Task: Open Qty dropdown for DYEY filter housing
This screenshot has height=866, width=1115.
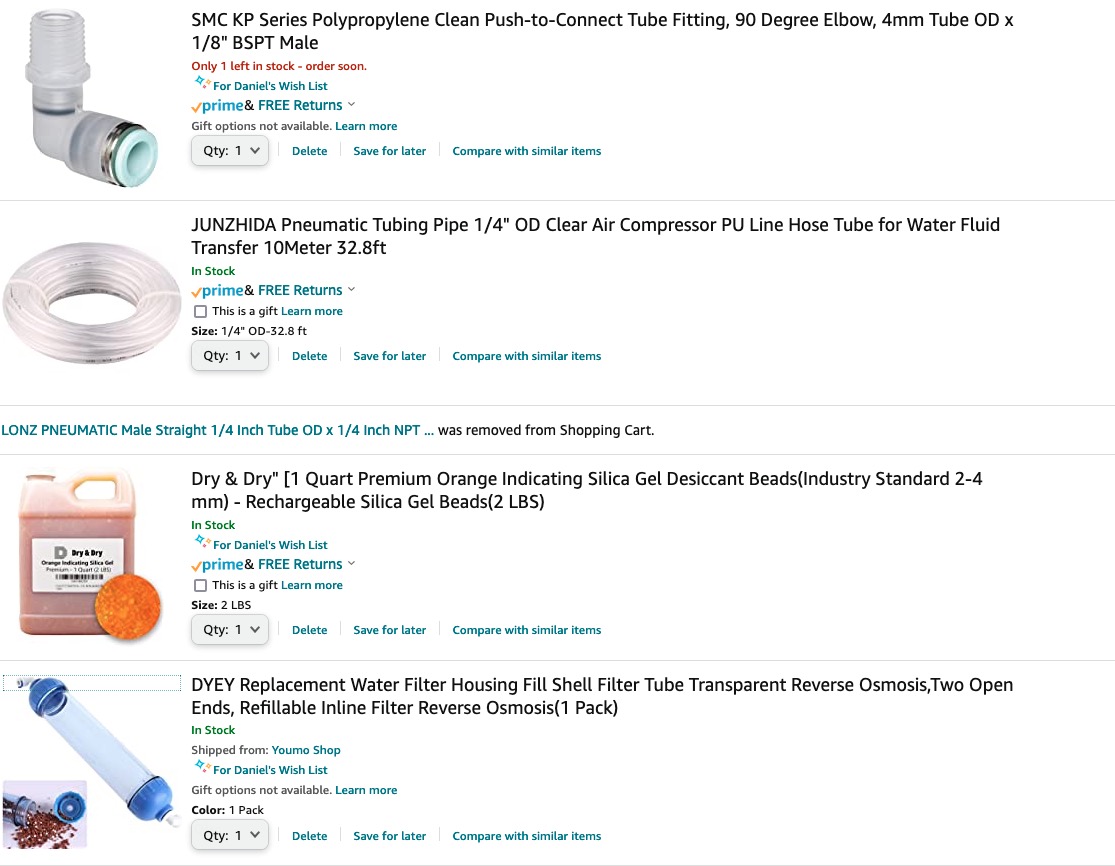Action: coord(230,835)
